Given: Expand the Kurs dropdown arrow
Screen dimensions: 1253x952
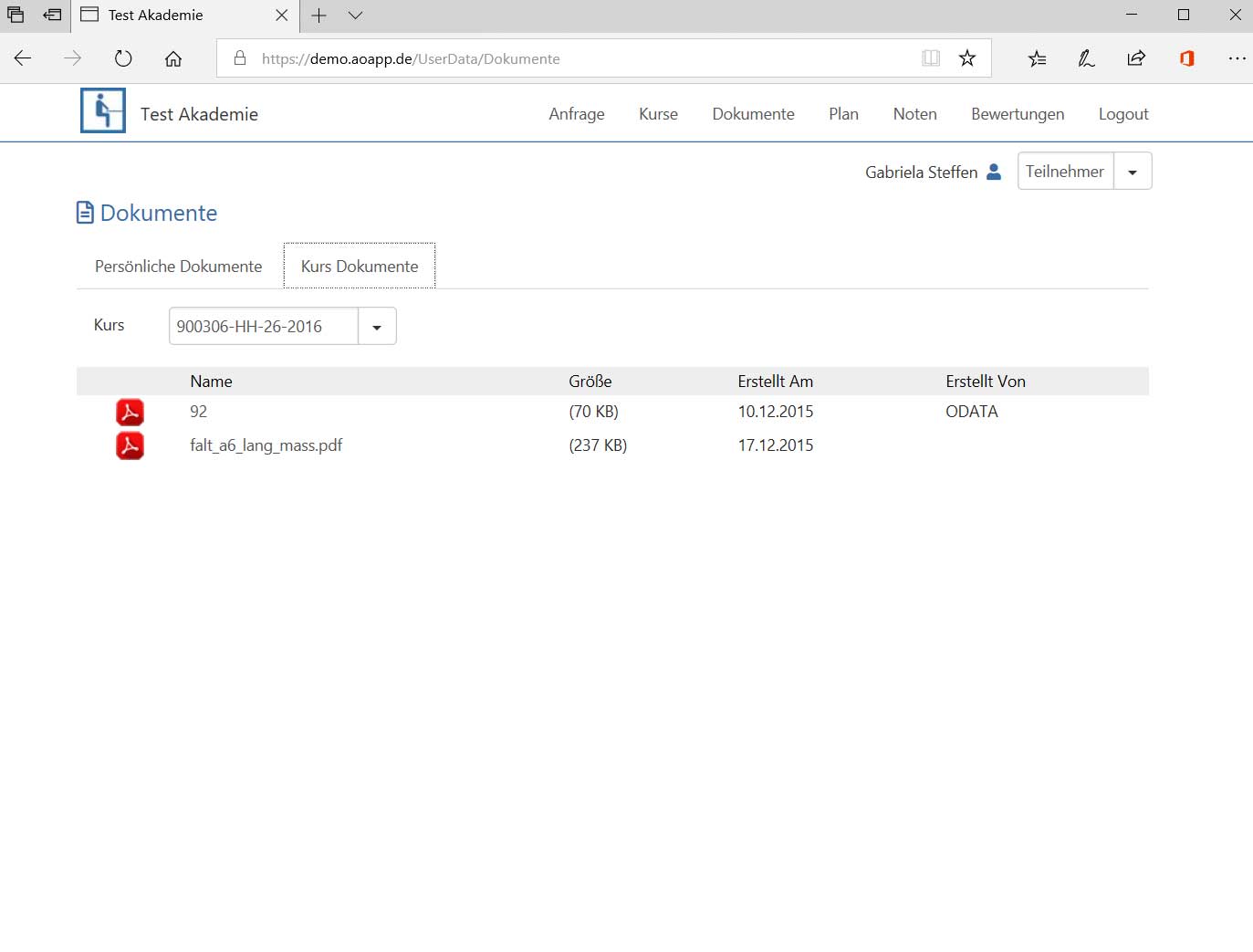Looking at the screenshot, I should (x=377, y=327).
